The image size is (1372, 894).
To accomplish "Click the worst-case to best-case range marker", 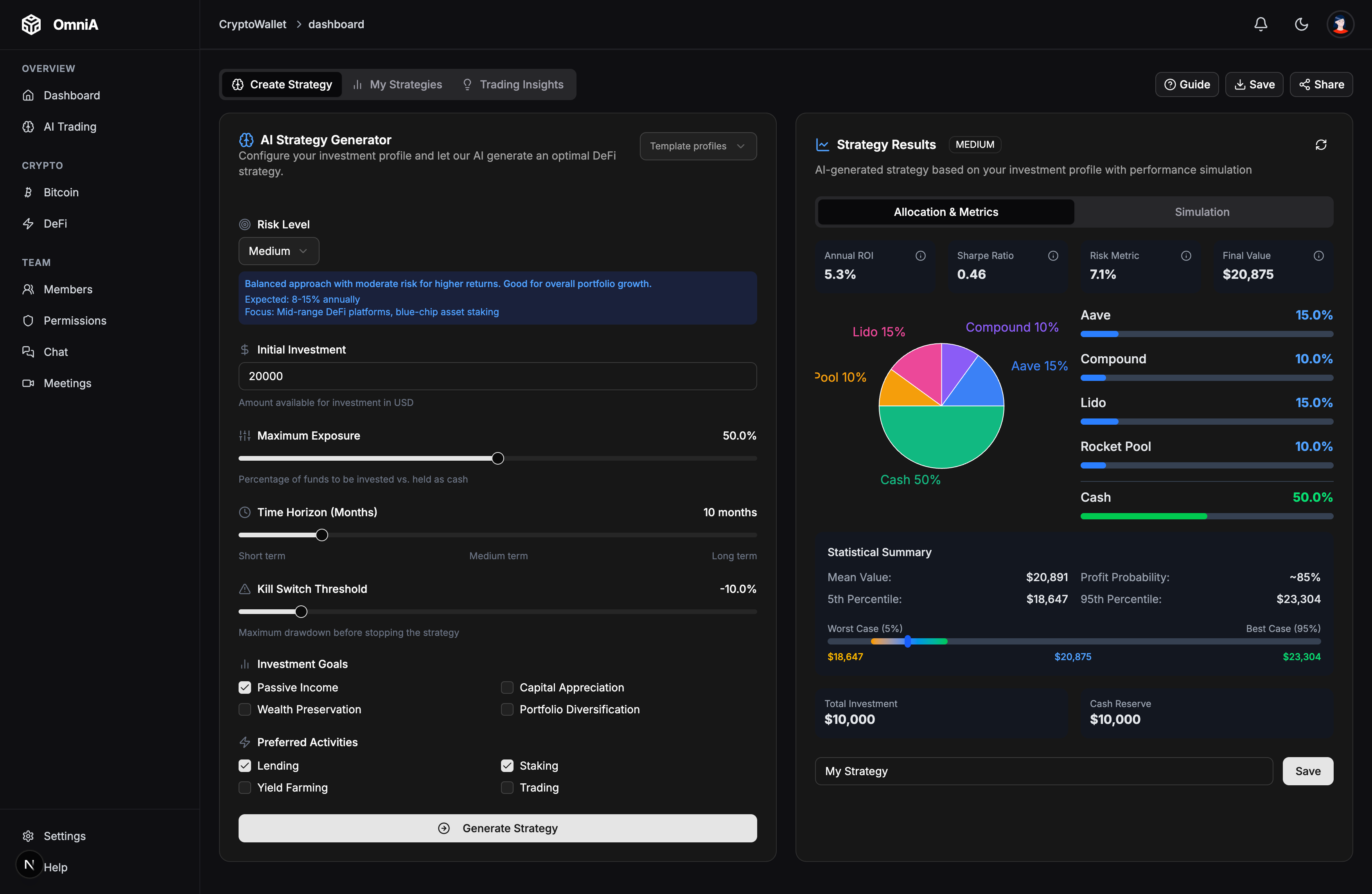I will coord(907,641).
